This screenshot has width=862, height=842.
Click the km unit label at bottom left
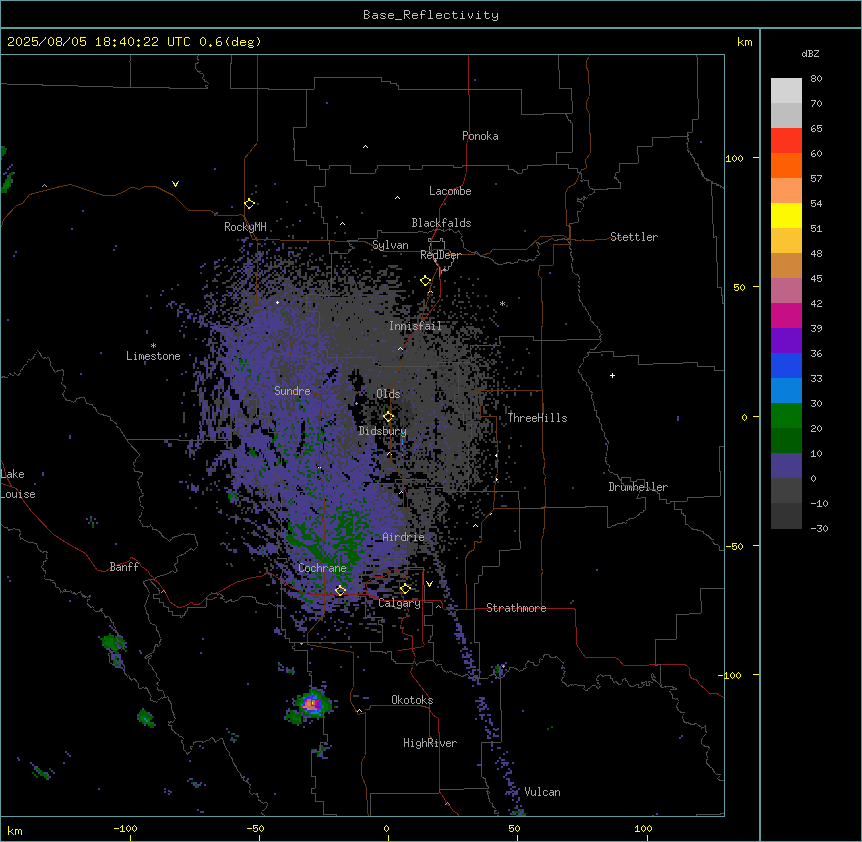click(15, 830)
